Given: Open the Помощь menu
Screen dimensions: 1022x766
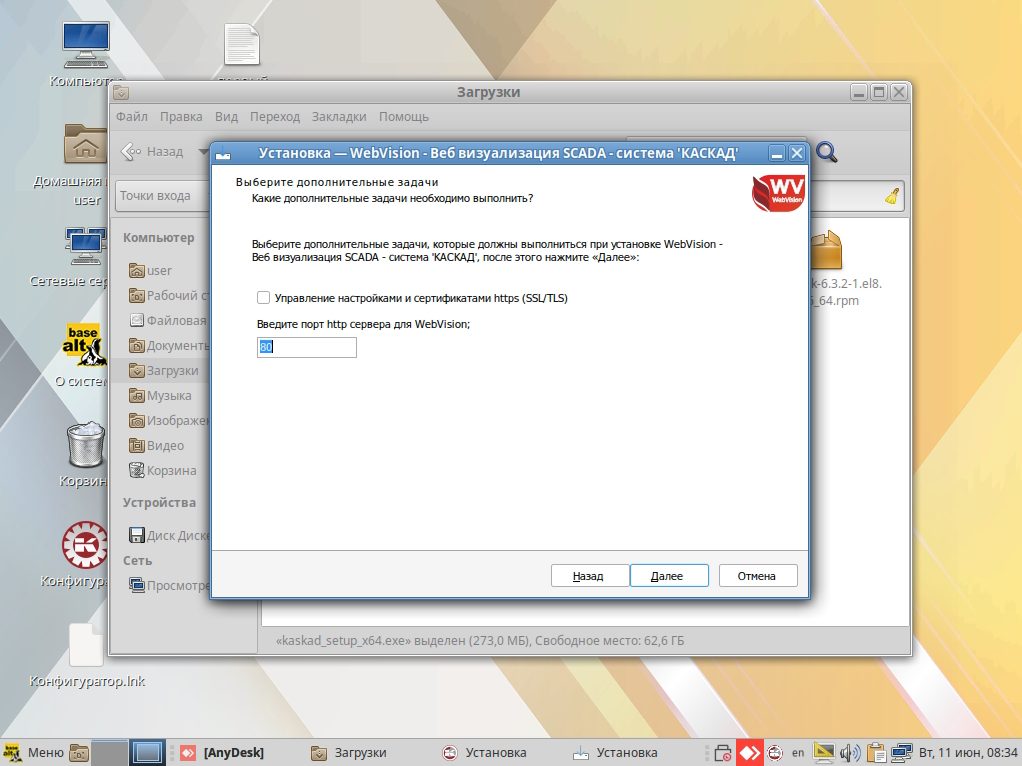Looking at the screenshot, I should 404,117.
